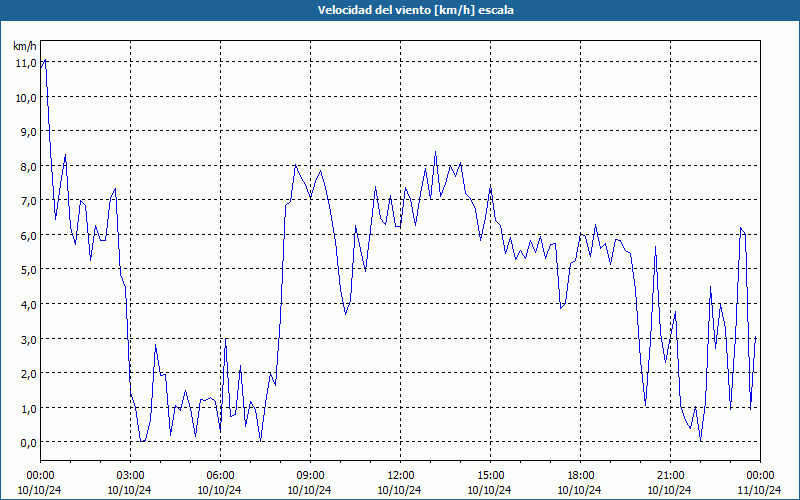800x500 pixels.
Task: Click the '00:00' time label above 11/10/24
Action: (760, 476)
